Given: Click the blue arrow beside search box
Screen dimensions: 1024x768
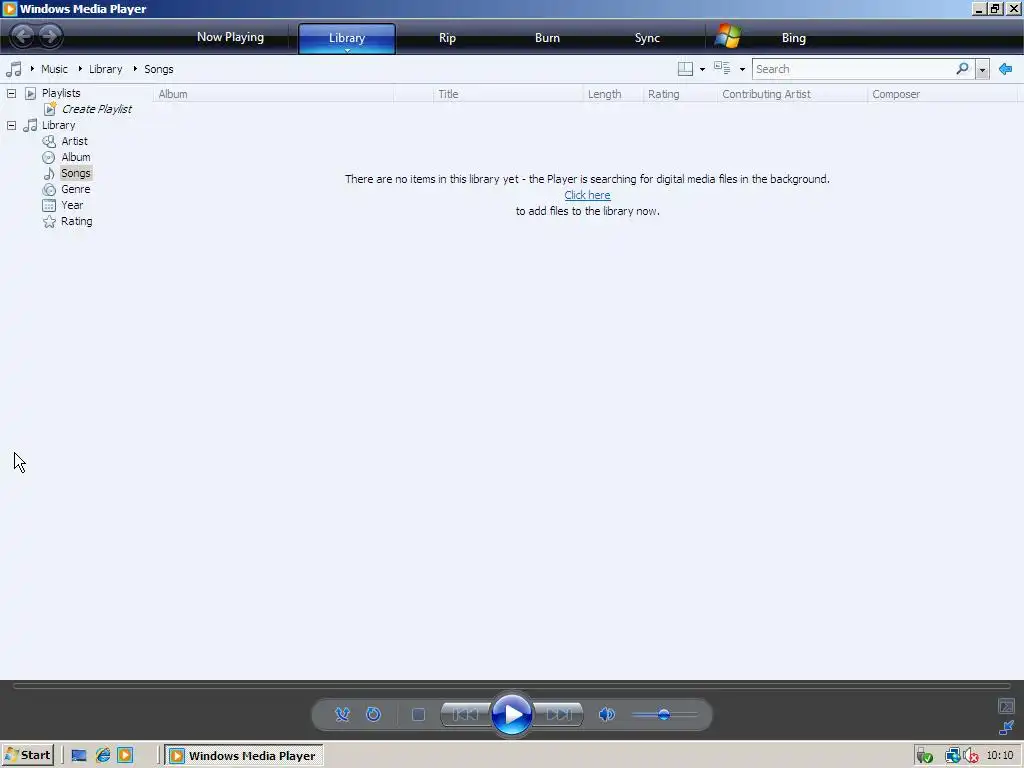Looking at the screenshot, I should 1006,69.
